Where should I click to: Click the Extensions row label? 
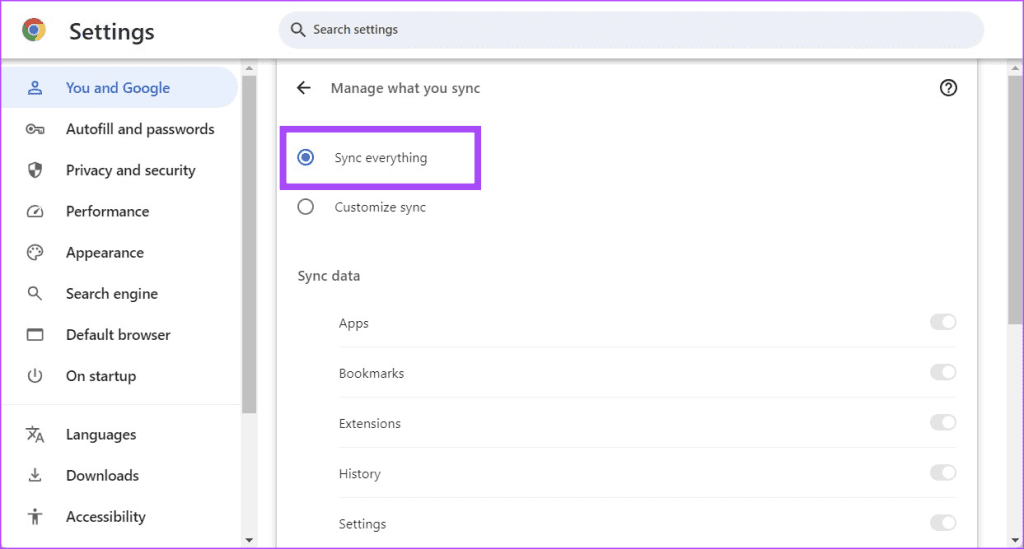(x=370, y=423)
